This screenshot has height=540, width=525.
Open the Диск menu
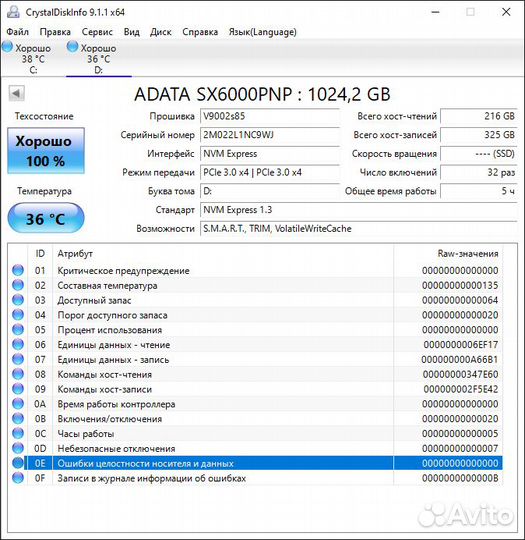click(x=161, y=32)
